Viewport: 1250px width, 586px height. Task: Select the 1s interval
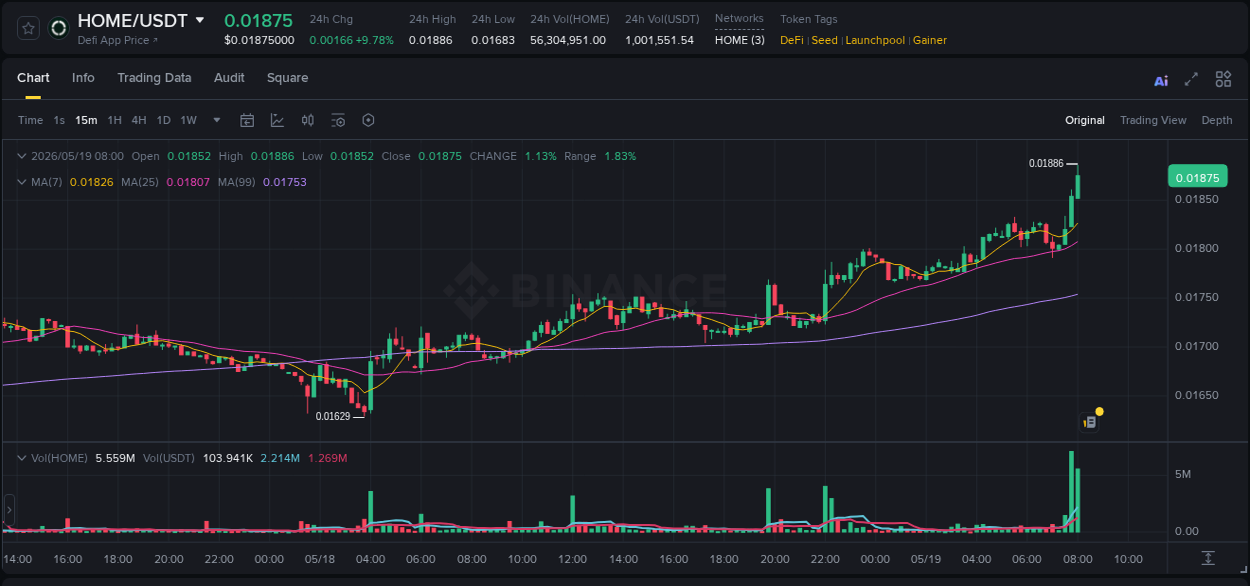(x=59, y=120)
